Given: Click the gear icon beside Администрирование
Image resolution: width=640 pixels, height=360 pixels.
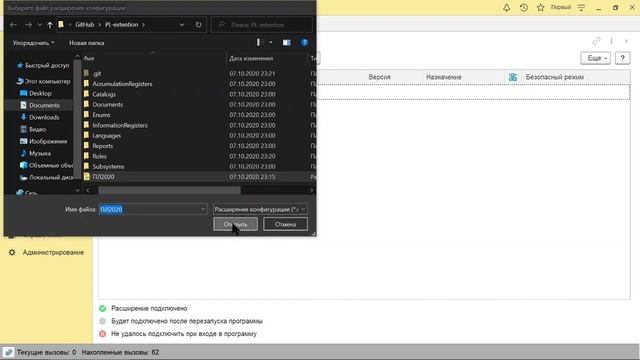Looking at the screenshot, I should tap(12, 253).
